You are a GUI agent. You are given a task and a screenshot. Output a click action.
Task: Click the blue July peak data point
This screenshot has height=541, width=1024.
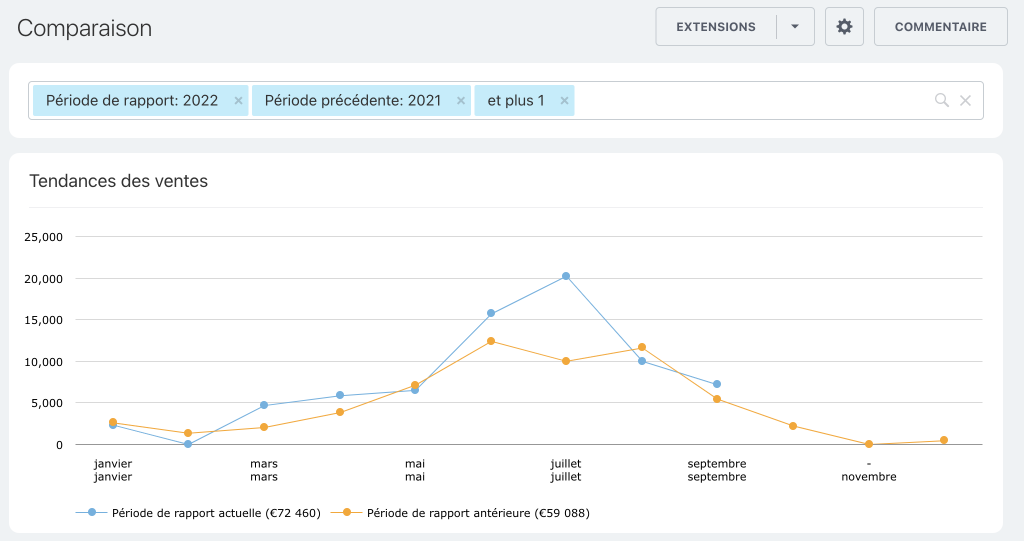(x=566, y=276)
